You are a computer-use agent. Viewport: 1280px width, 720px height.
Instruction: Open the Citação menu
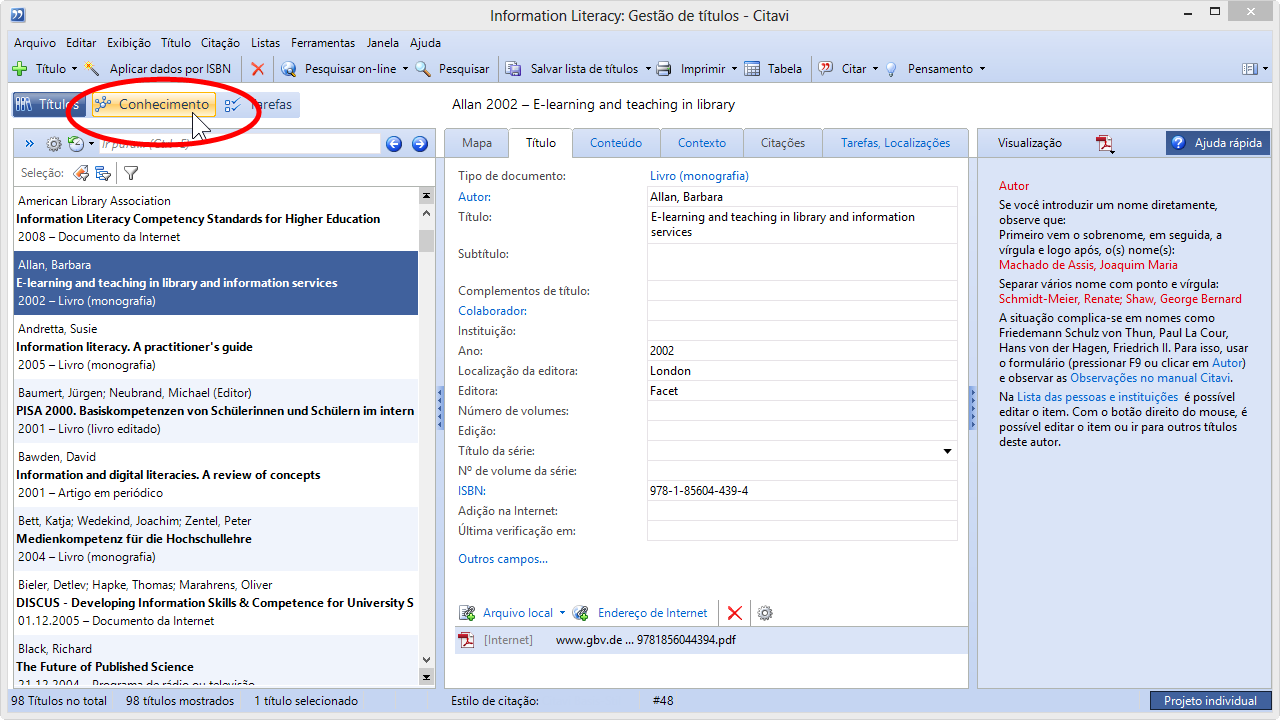point(220,43)
